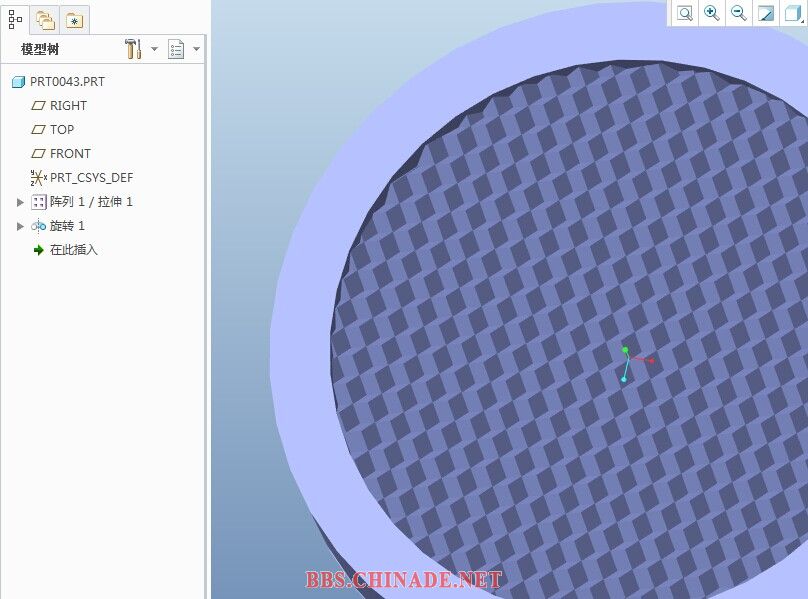Click the Refit zoom-to-fit icon
This screenshot has width=808, height=599.
[x=685, y=13]
